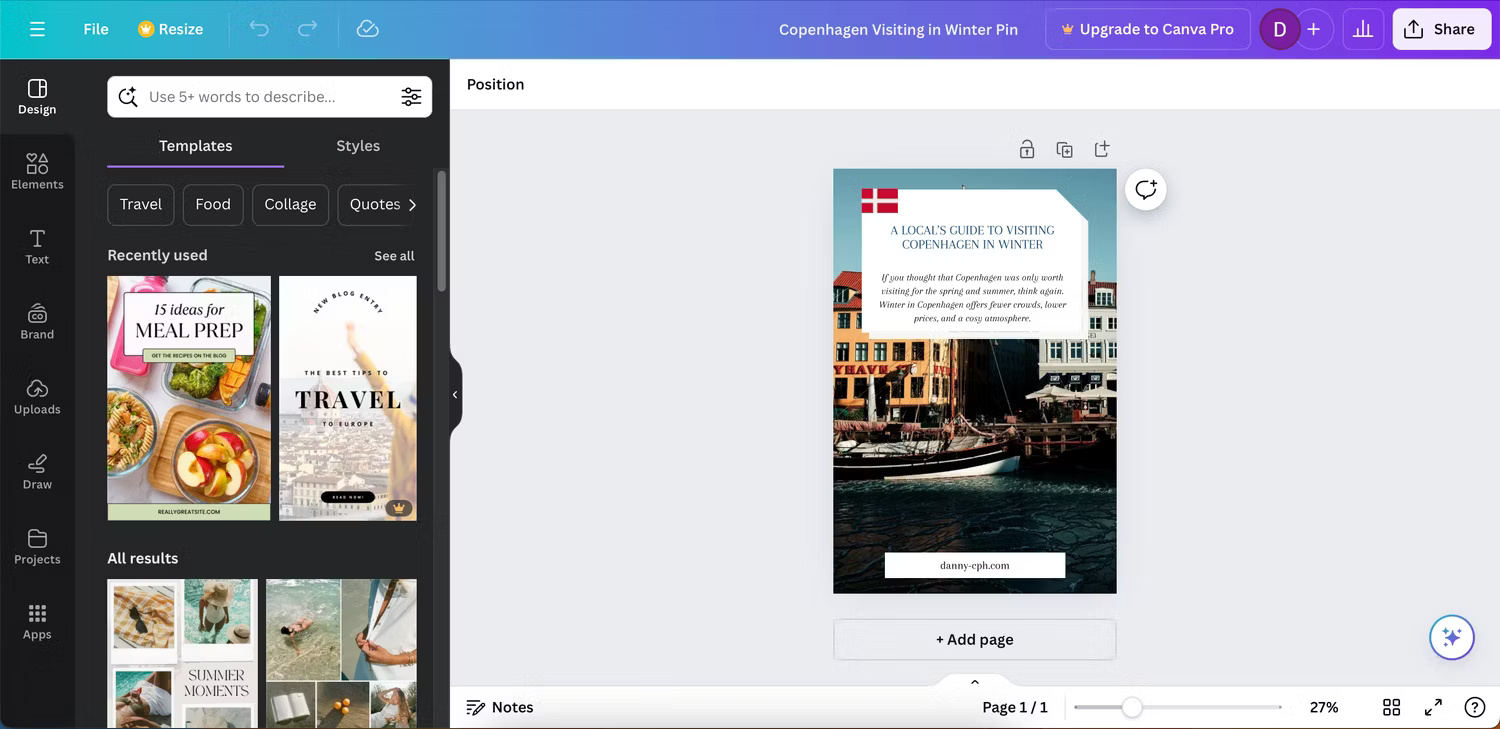Open the Elements panel
Image resolution: width=1500 pixels, height=729 pixels.
[x=37, y=170]
